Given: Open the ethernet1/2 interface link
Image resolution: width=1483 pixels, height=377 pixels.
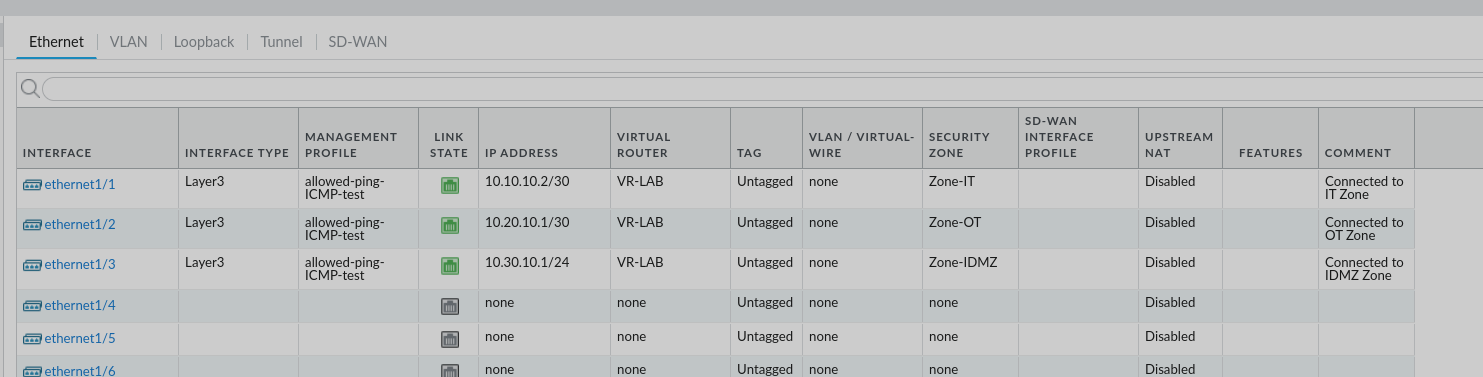Looking at the screenshot, I should (80, 225).
